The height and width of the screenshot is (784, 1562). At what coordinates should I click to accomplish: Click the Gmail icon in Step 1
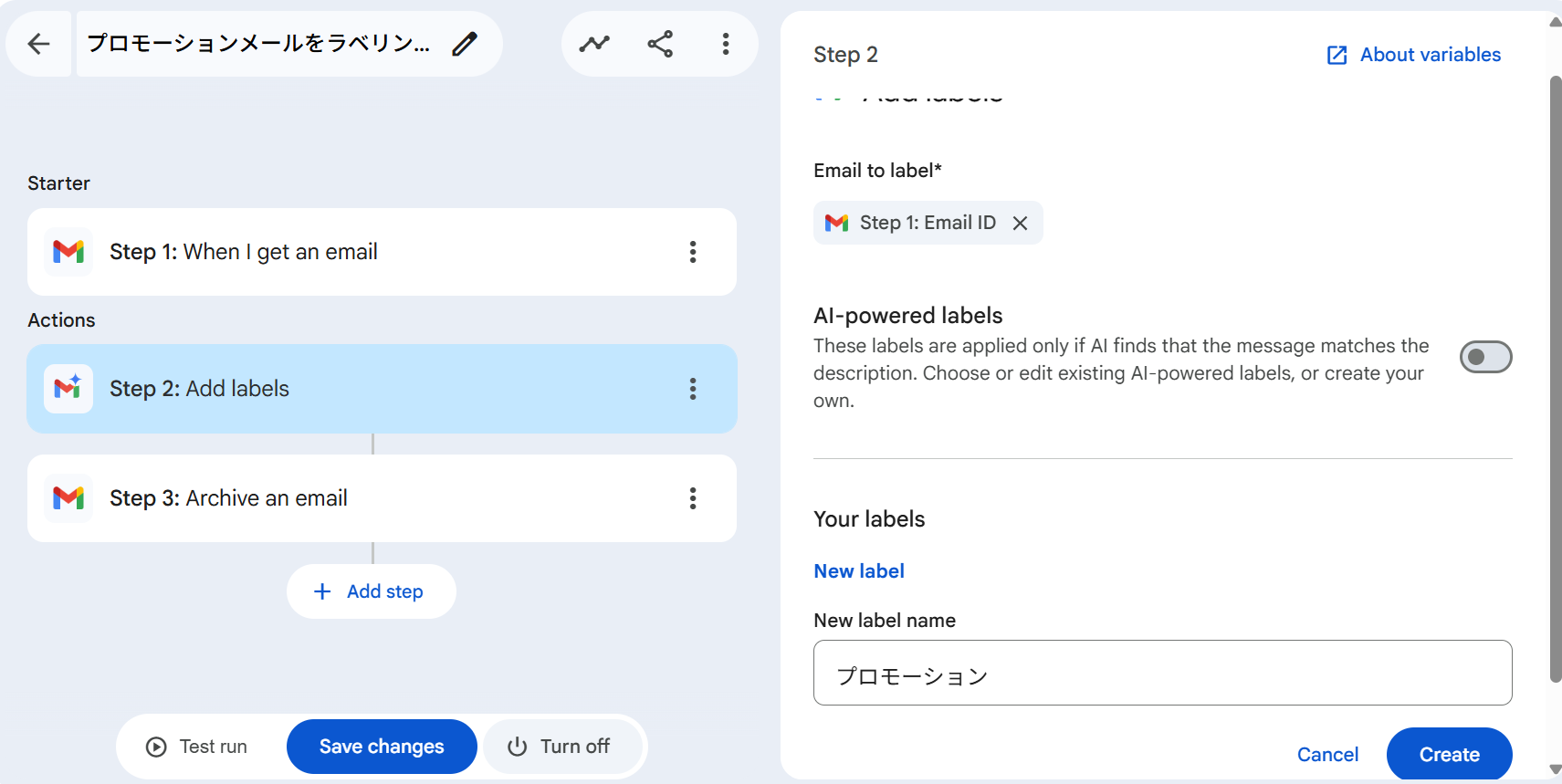click(x=68, y=252)
